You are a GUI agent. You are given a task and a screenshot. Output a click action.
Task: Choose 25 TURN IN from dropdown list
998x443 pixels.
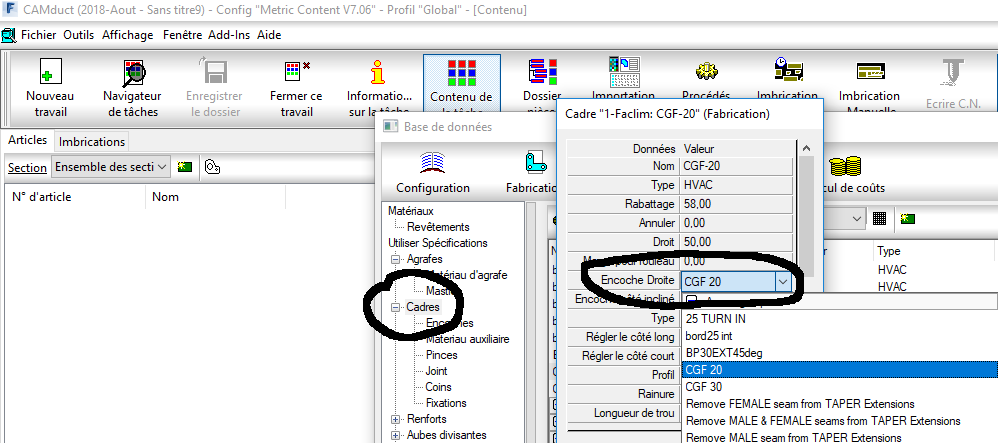[x=840, y=318]
